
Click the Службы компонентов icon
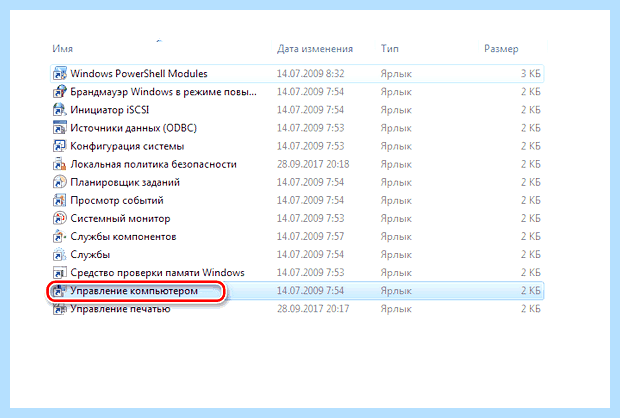[x=60, y=236]
